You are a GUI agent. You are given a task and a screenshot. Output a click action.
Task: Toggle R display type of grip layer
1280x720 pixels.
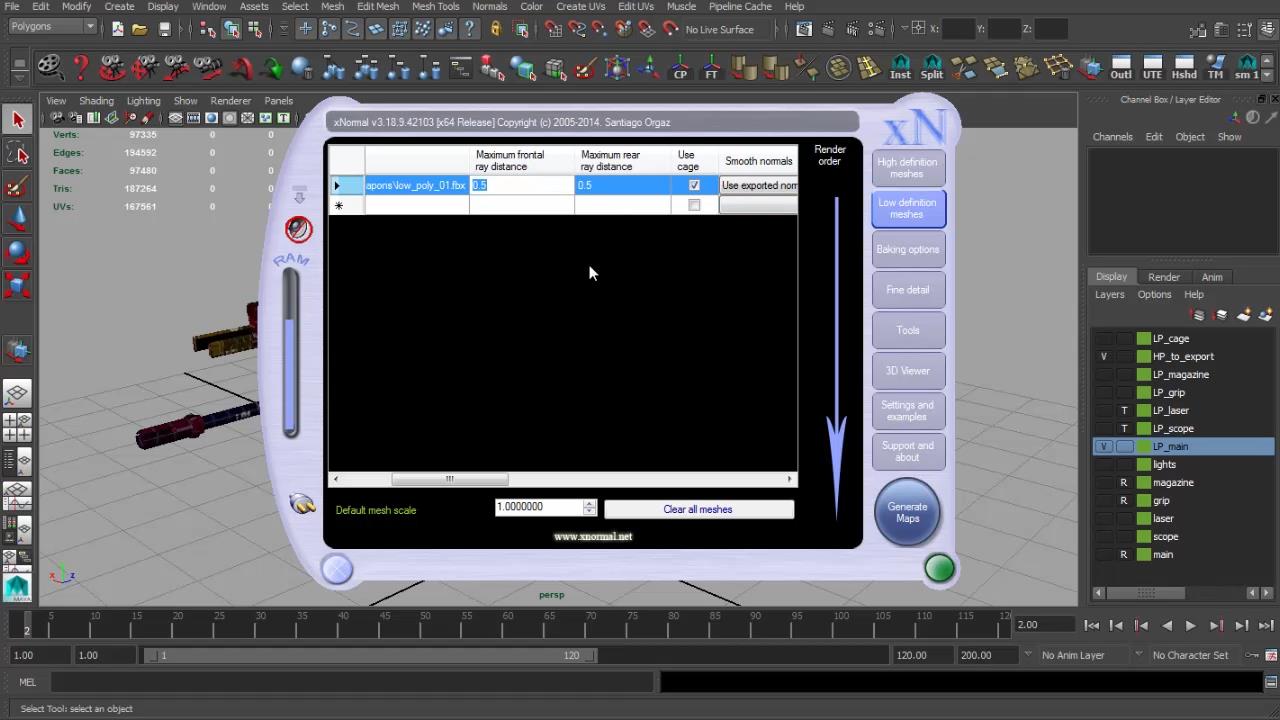[1124, 501]
